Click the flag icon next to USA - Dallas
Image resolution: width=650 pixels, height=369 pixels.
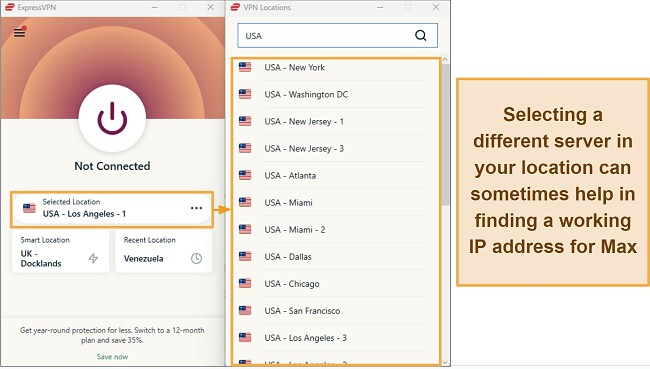245,256
